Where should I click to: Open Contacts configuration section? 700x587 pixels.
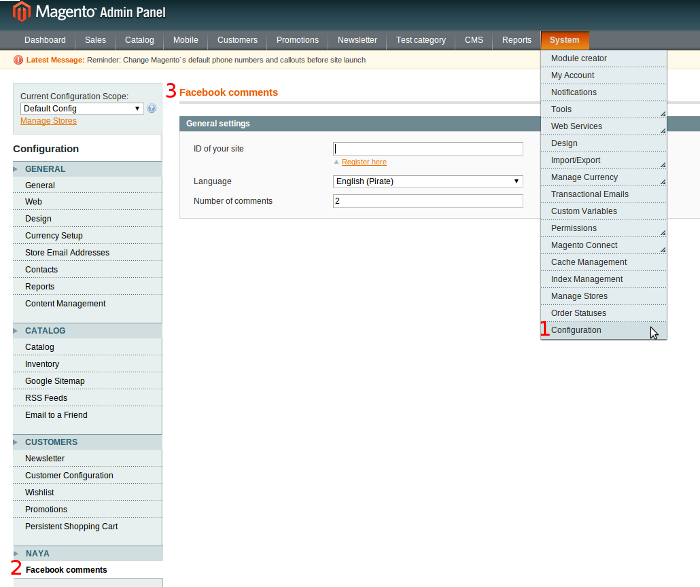[88, 270]
